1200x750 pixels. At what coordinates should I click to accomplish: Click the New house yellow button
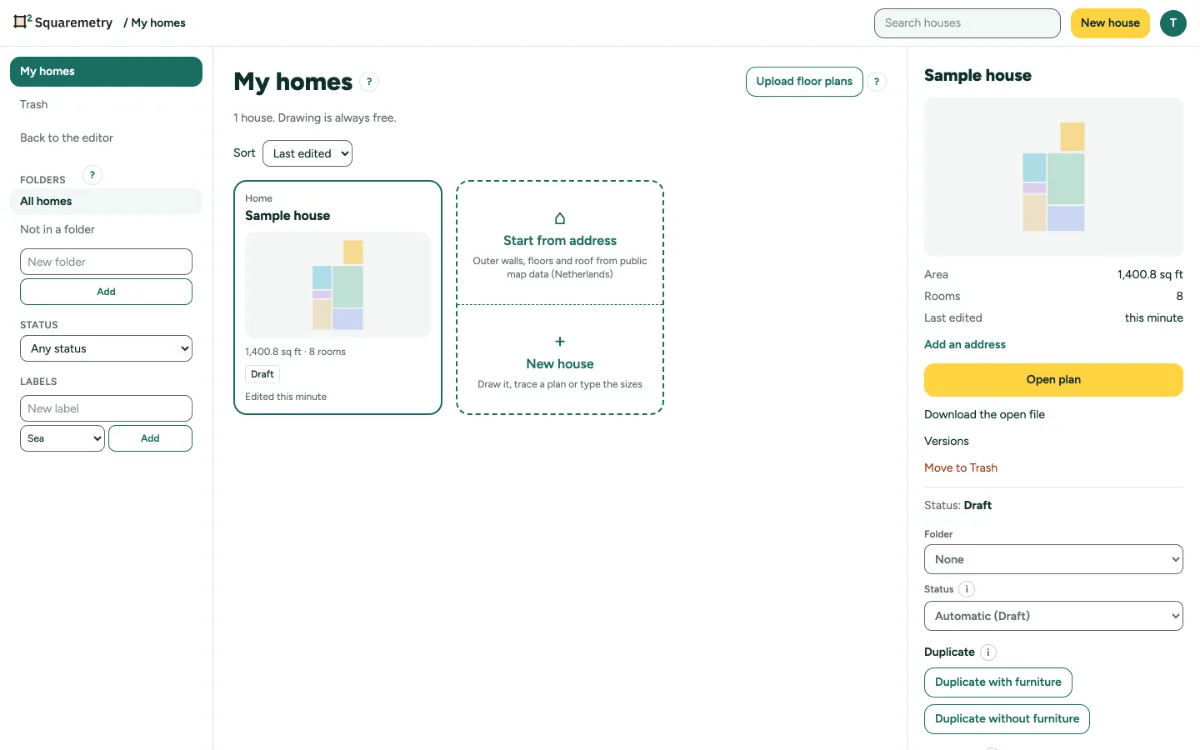point(1110,23)
